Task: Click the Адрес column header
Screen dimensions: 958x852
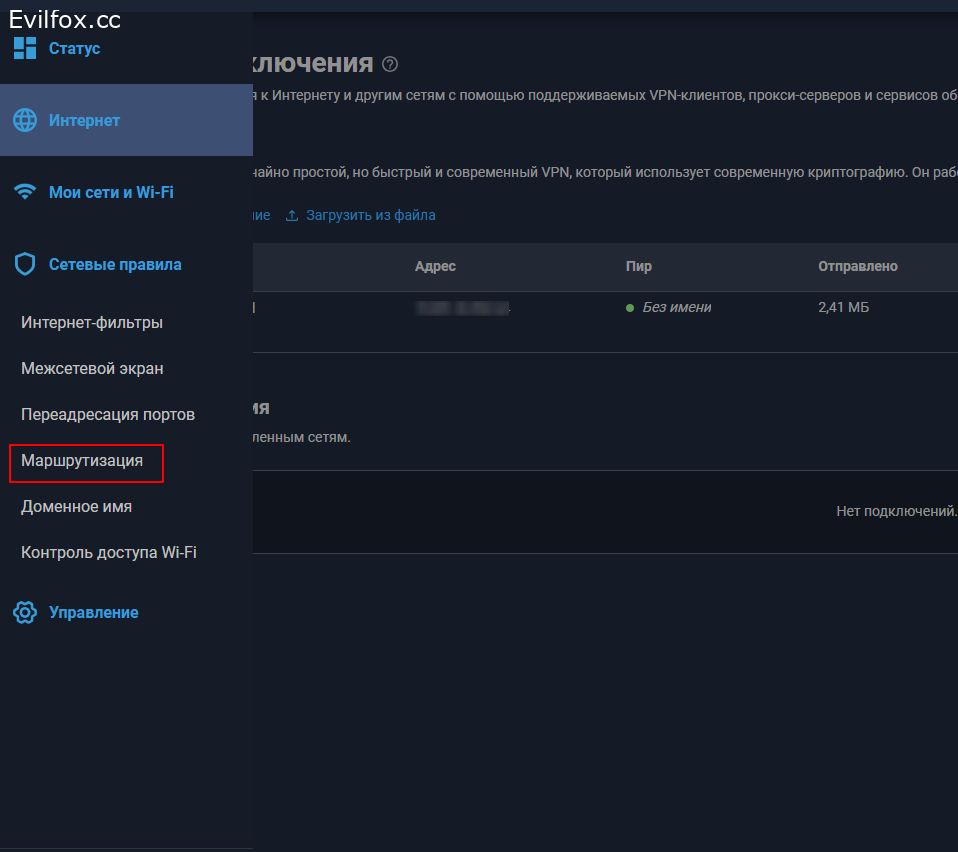Action: coord(435,266)
